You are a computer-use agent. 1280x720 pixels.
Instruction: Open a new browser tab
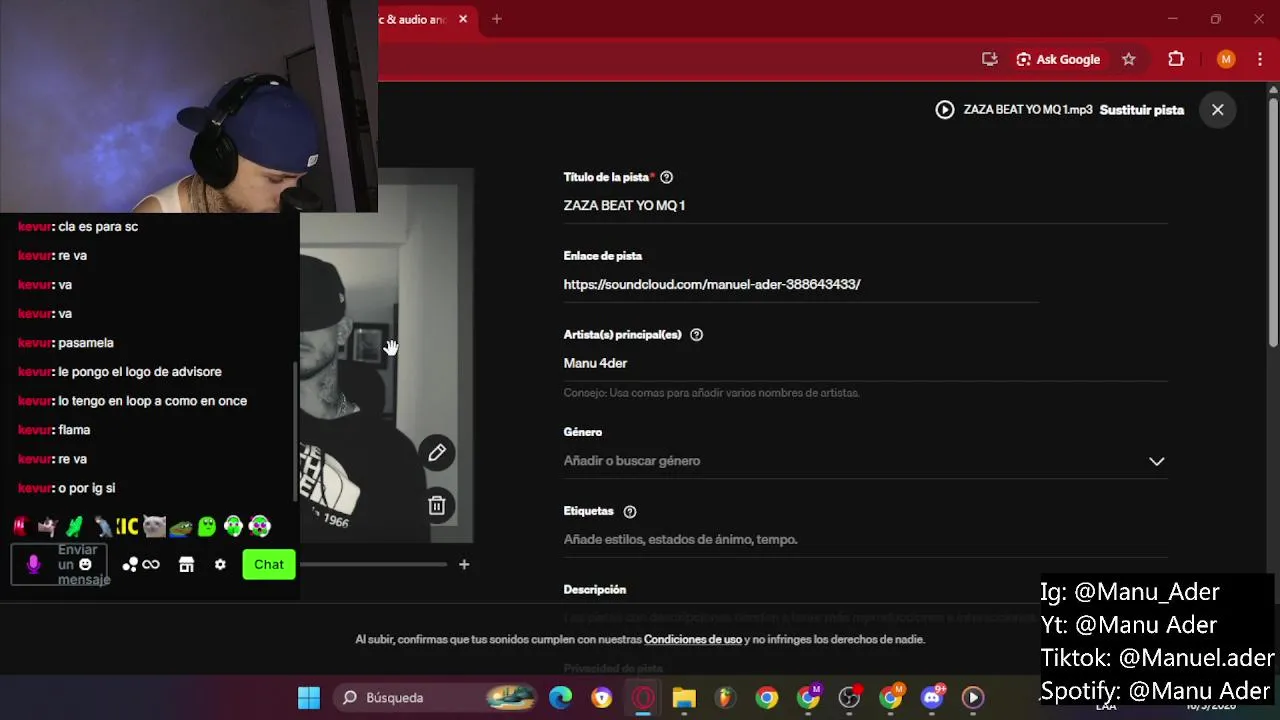click(x=496, y=19)
